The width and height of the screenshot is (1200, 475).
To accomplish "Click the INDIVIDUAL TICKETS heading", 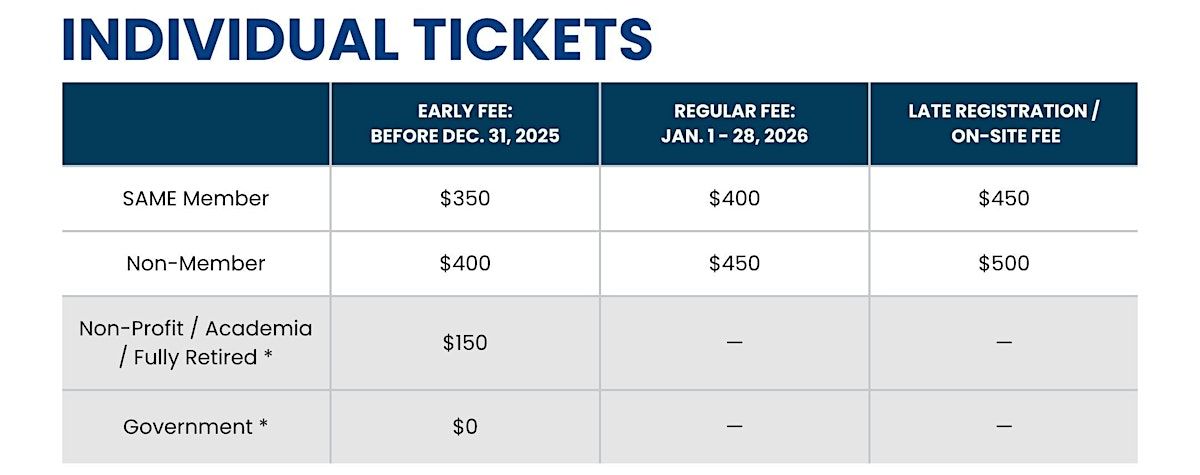I will click(357, 38).
